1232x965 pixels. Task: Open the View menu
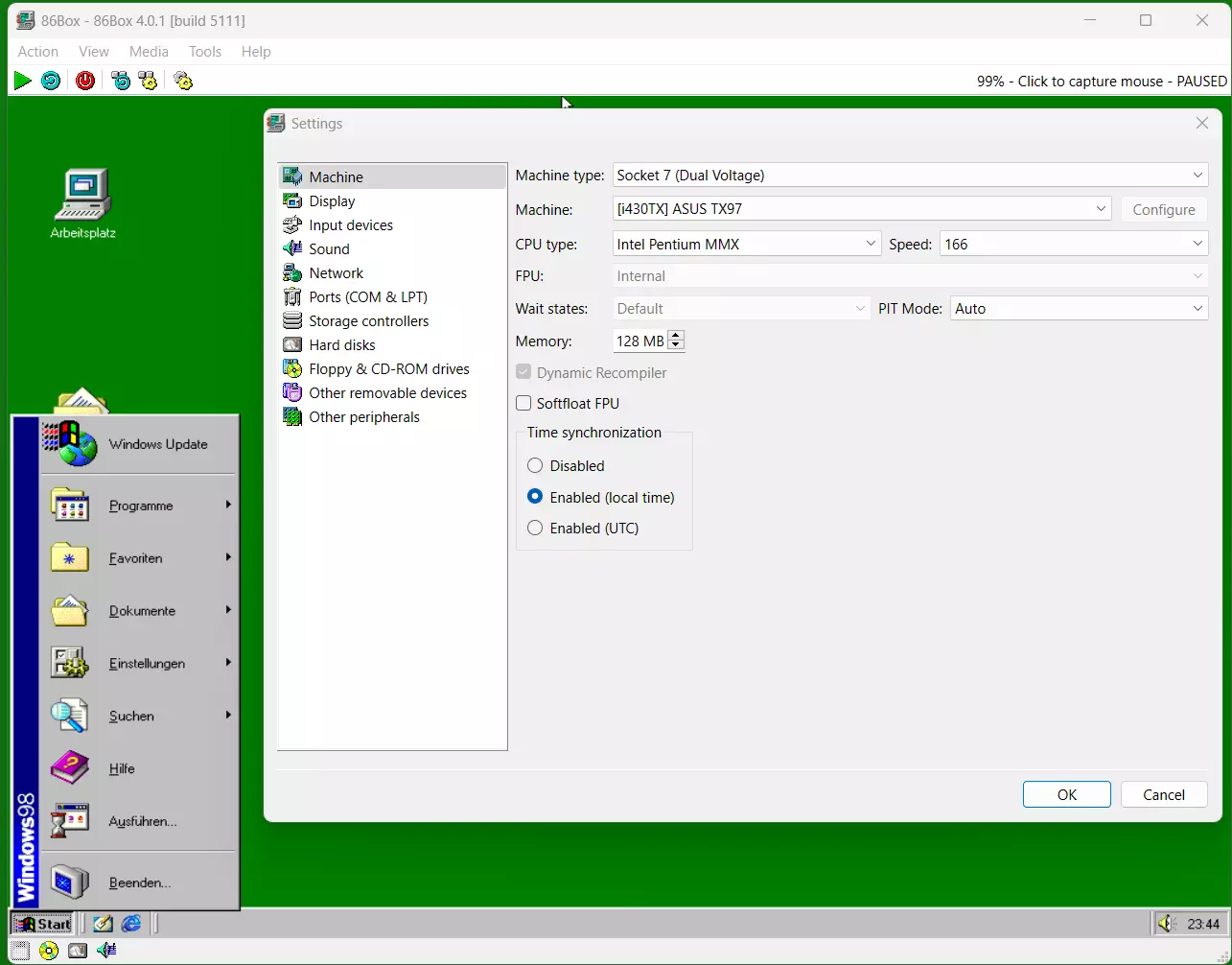(94, 52)
